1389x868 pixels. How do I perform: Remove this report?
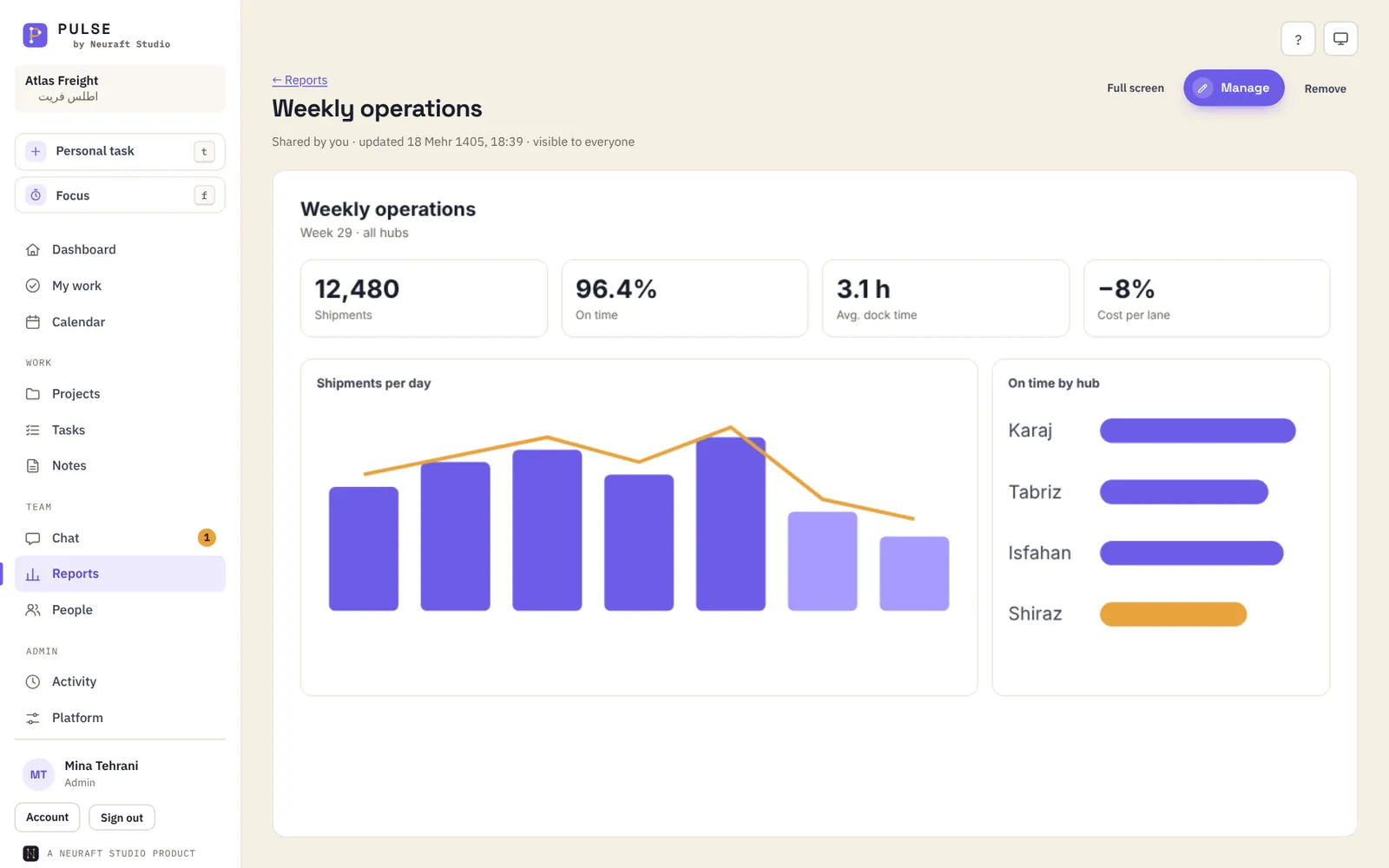(1325, 89)
